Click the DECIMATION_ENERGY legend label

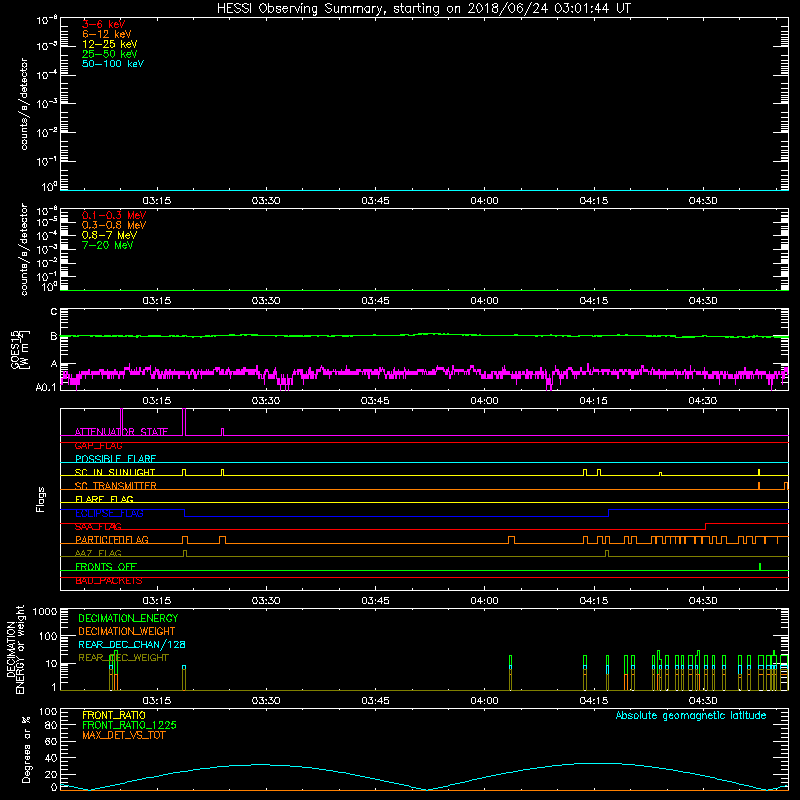coord(128,618)
